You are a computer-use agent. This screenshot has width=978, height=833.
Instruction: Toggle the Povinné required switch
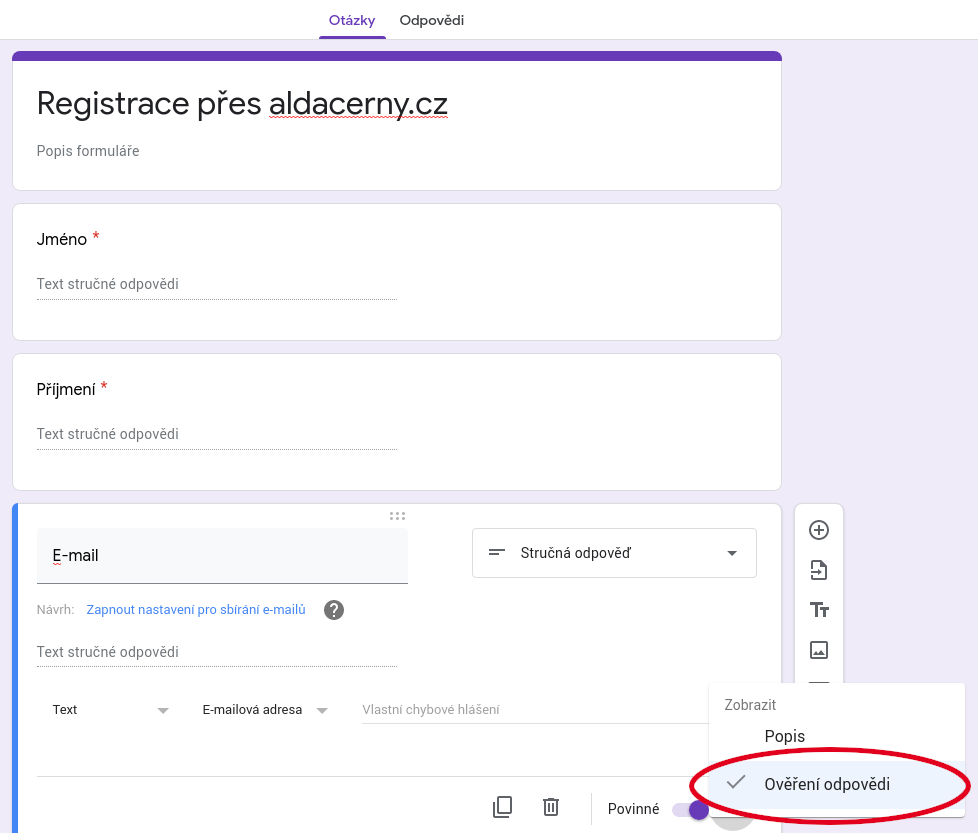tap(690, 809)
